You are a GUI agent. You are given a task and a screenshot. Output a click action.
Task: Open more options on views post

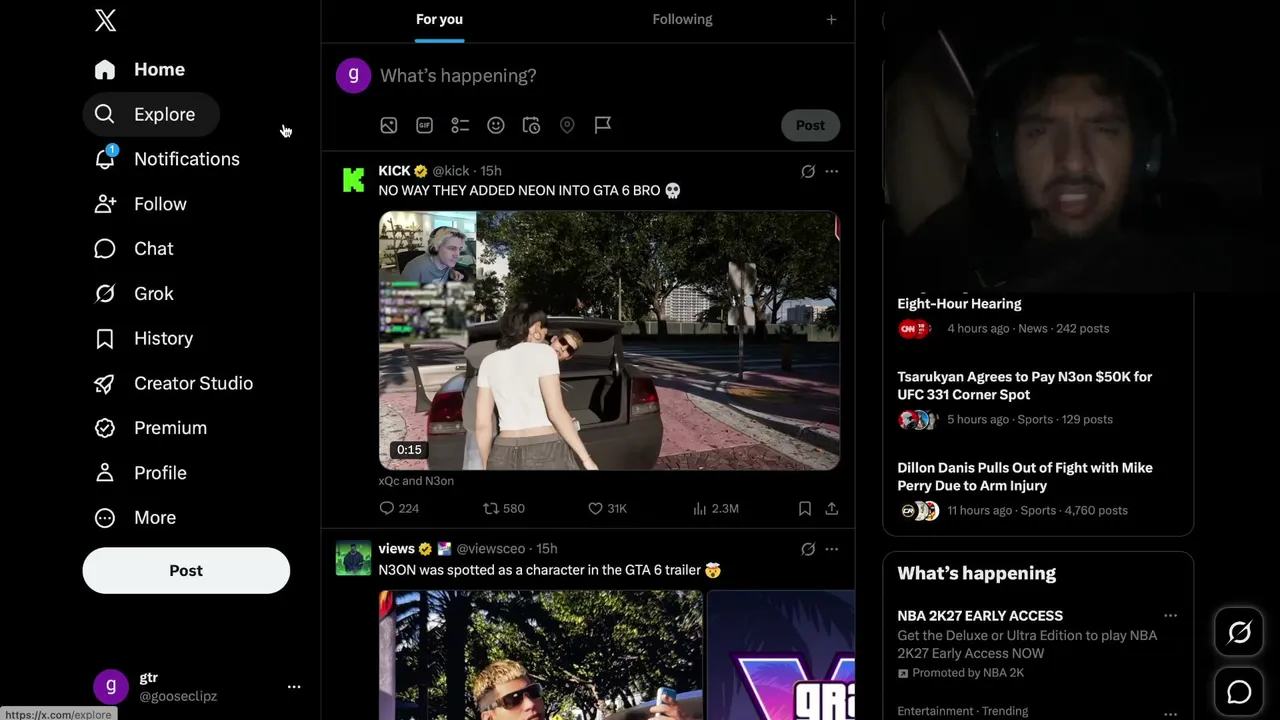tap(831, 549)
